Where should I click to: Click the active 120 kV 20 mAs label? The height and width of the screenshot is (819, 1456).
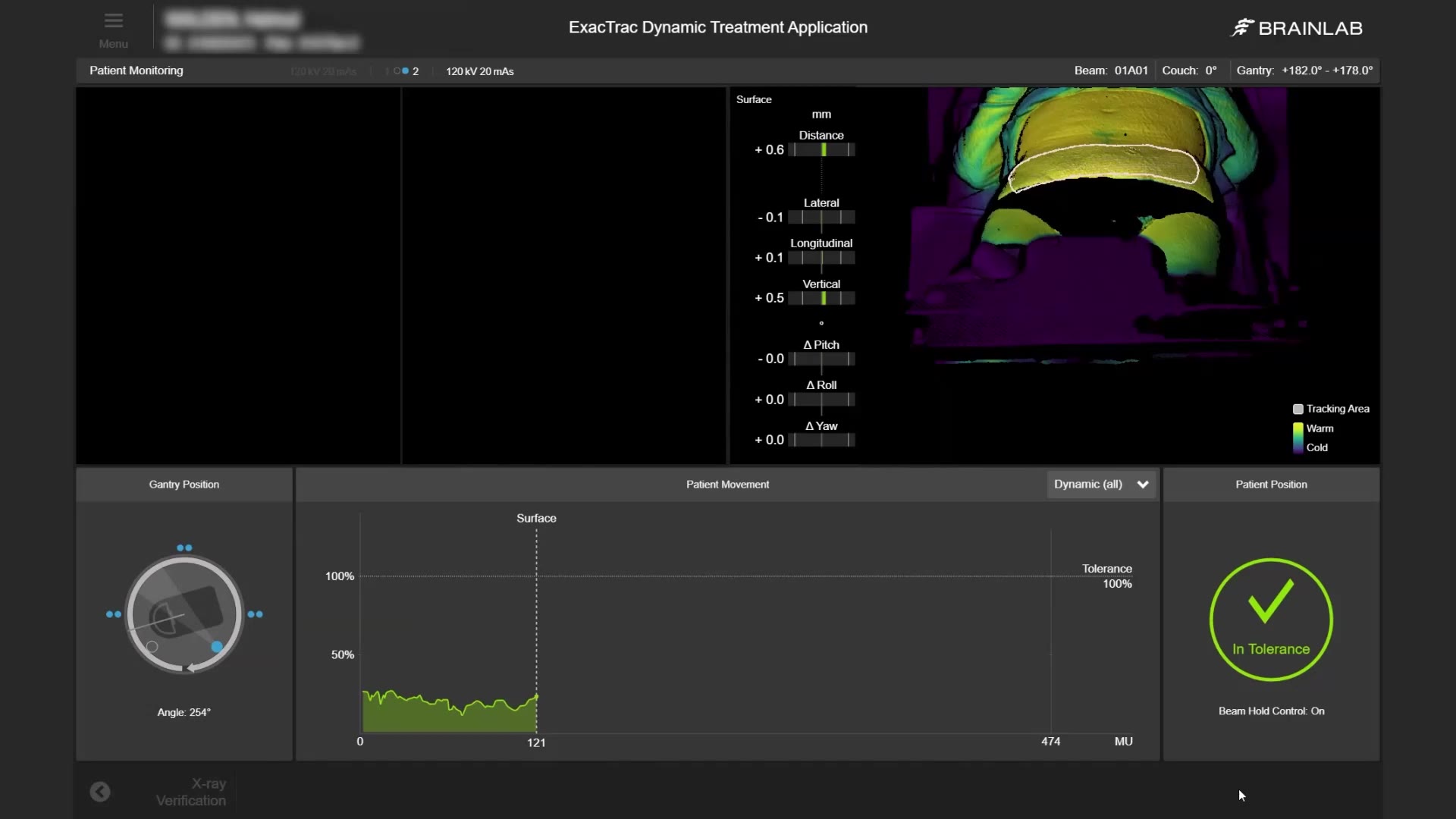click(x=480, y=71)
